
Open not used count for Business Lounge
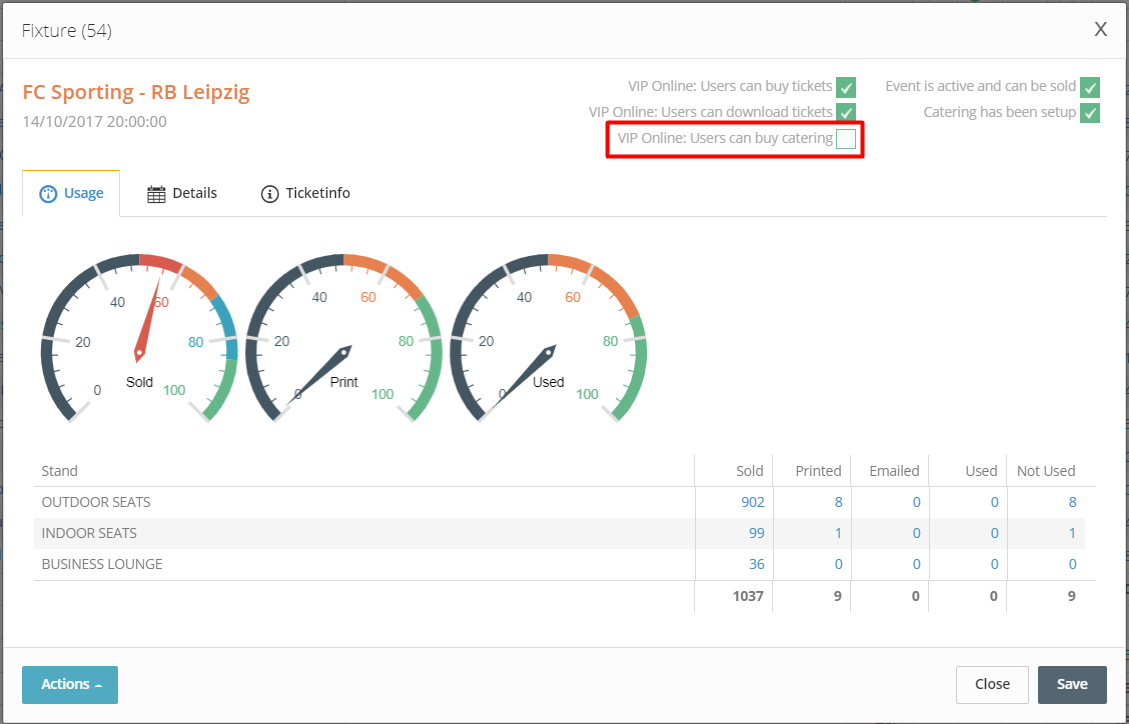pyautogui.click(x=1072, y=564)
